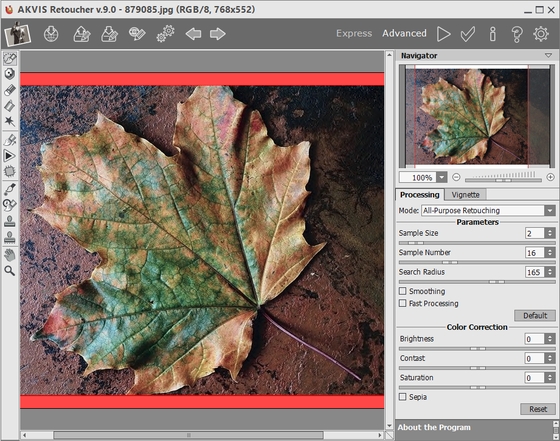560x441 pixels.
Task: Click the Undo left arrow icon
Action: [193, 34]
